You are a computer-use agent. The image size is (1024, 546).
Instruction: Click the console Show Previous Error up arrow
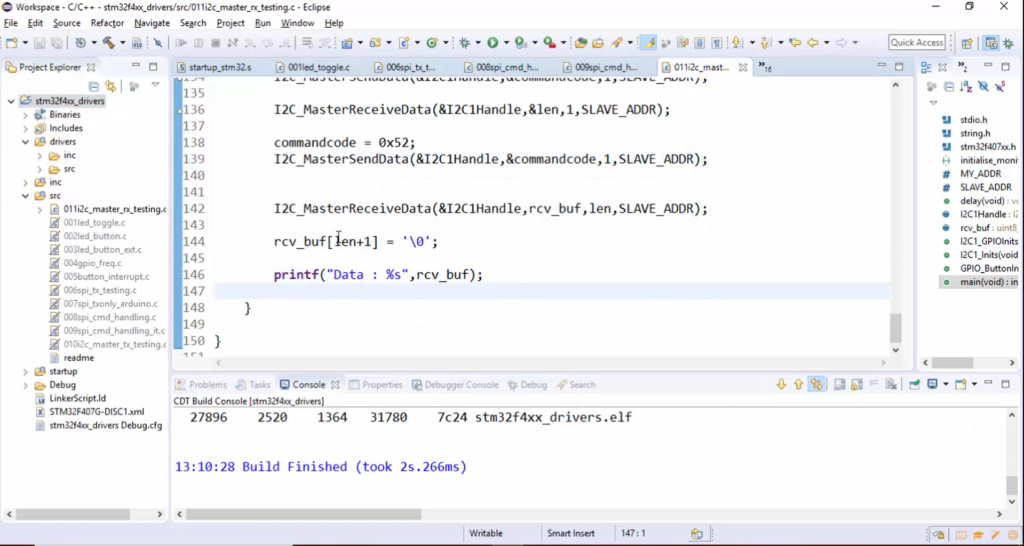point(799,385)
